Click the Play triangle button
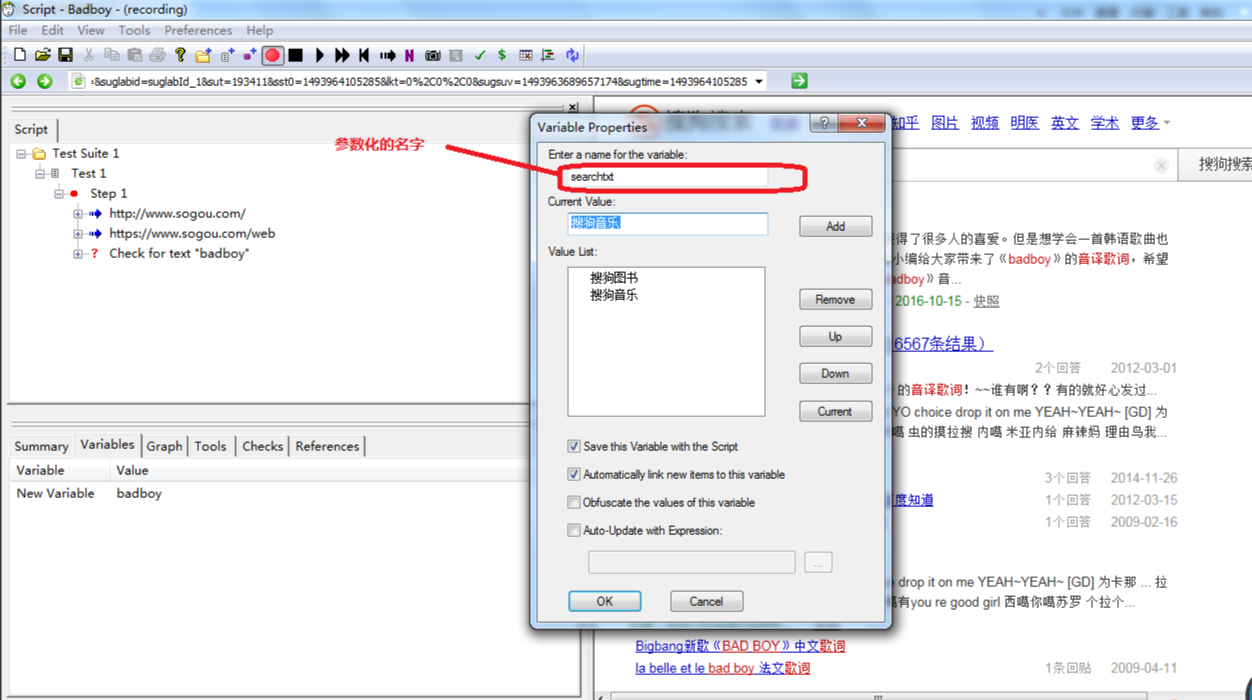 tap(319, 55)
